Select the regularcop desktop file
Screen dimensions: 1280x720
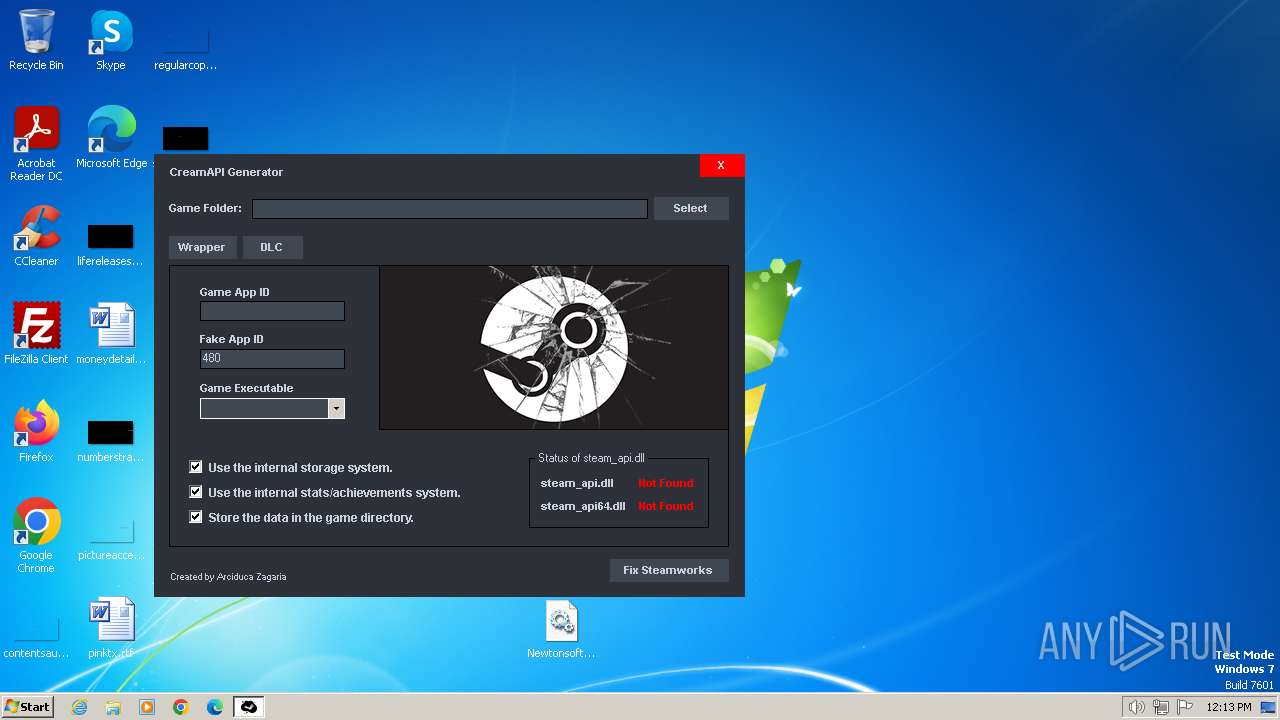click(185, 47)
